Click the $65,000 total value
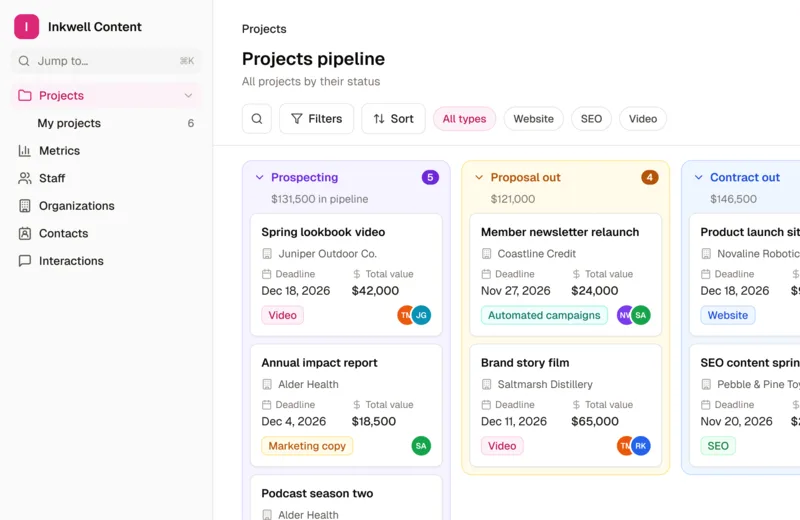This screenshot has height=520, width=800. 595,422
